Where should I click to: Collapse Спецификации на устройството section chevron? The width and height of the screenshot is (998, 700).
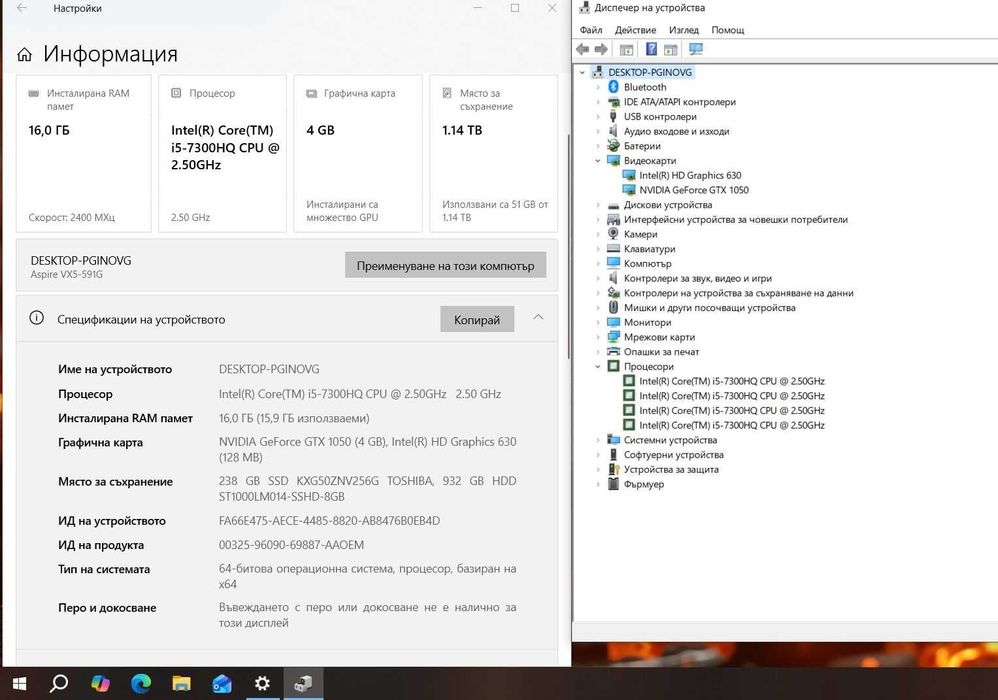coord(538,317)
